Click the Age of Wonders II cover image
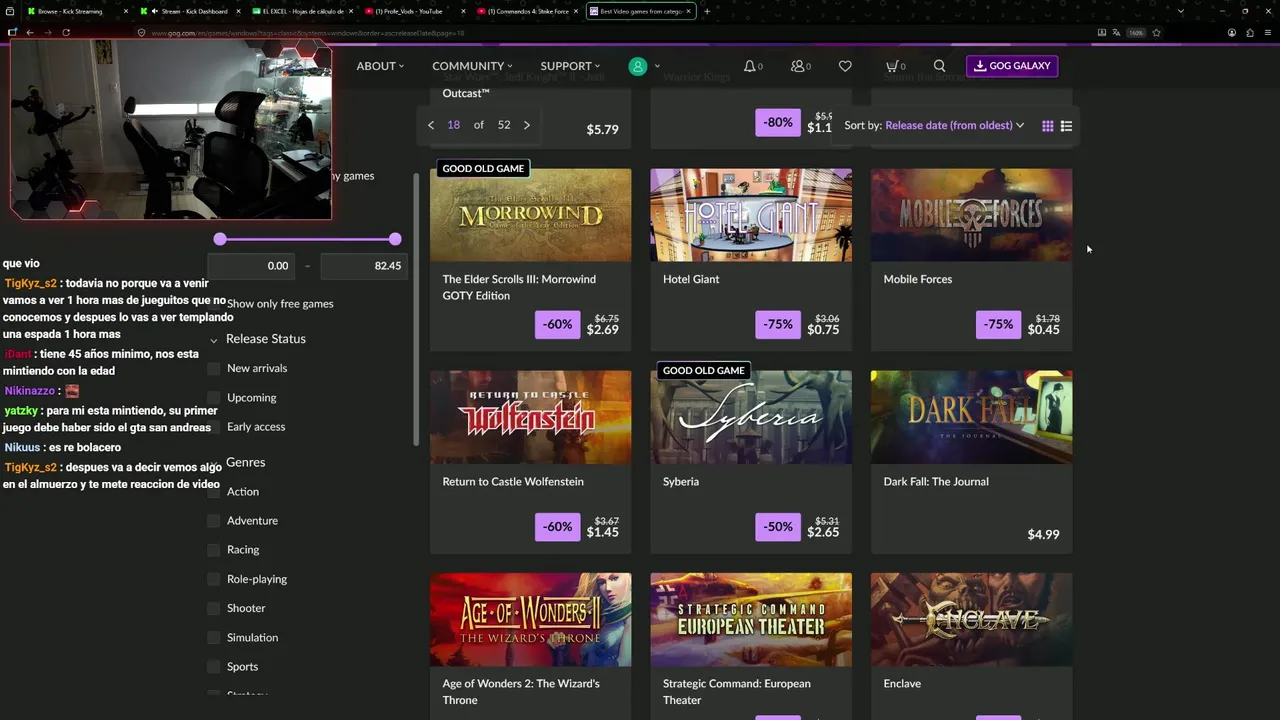The image size is (1280, 720). [x=531, y=620]
